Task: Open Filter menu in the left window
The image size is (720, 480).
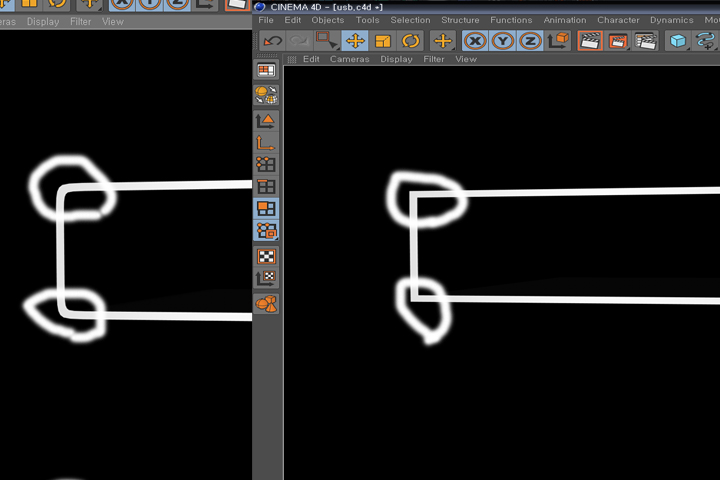Action: coord(80,22)
